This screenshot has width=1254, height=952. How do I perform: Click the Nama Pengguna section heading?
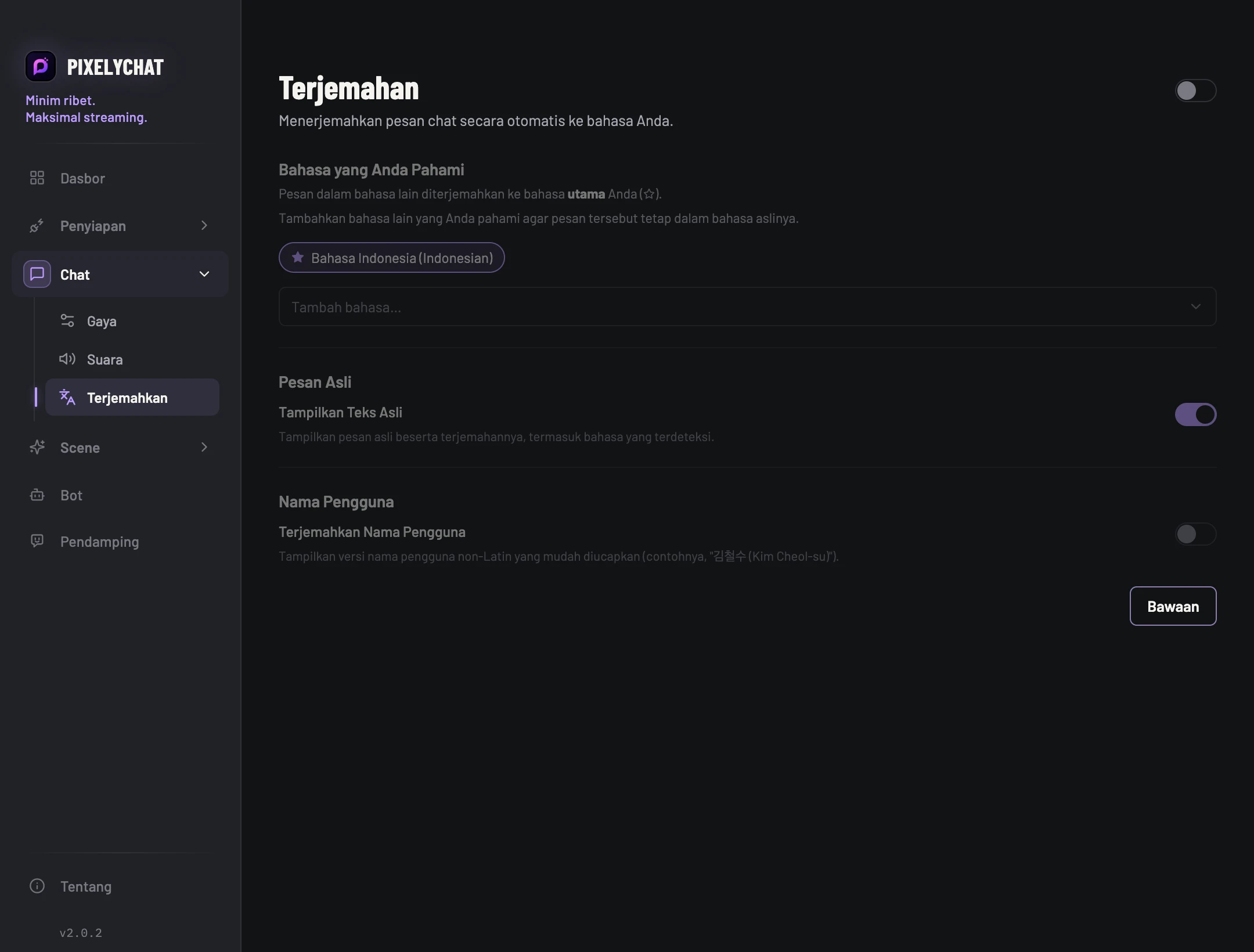[x=336, y=502]
